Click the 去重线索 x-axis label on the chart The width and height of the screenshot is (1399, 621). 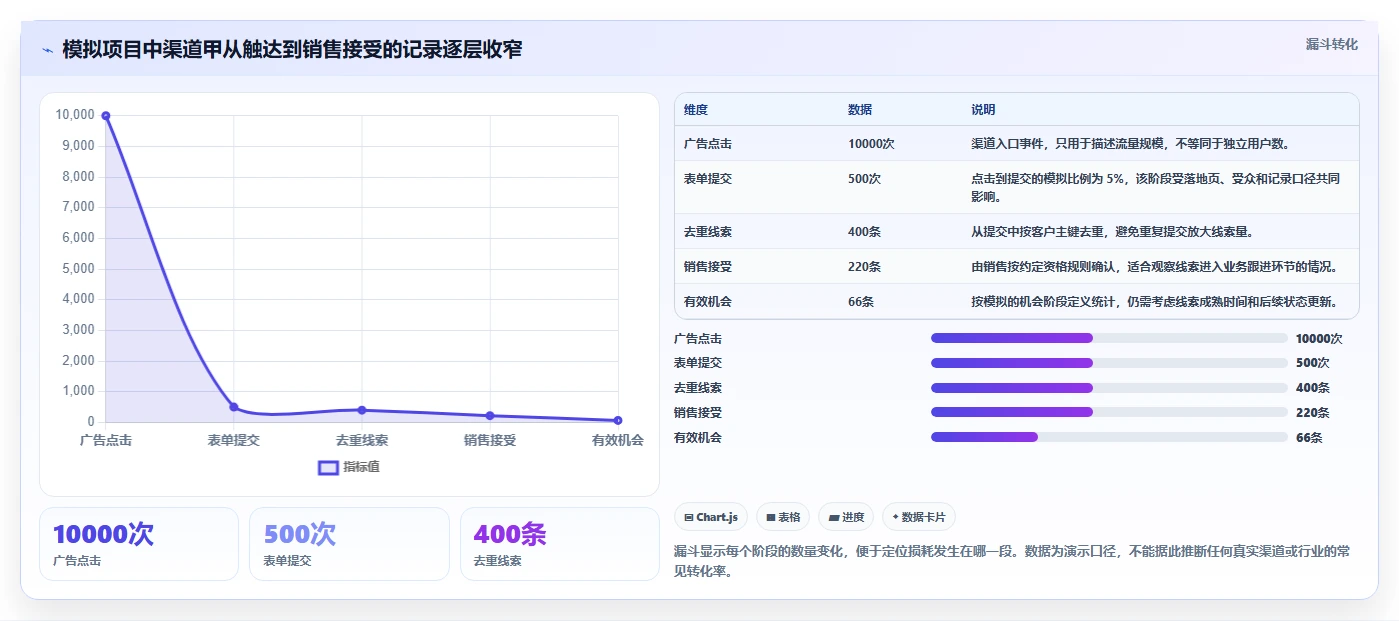(362, 440)
